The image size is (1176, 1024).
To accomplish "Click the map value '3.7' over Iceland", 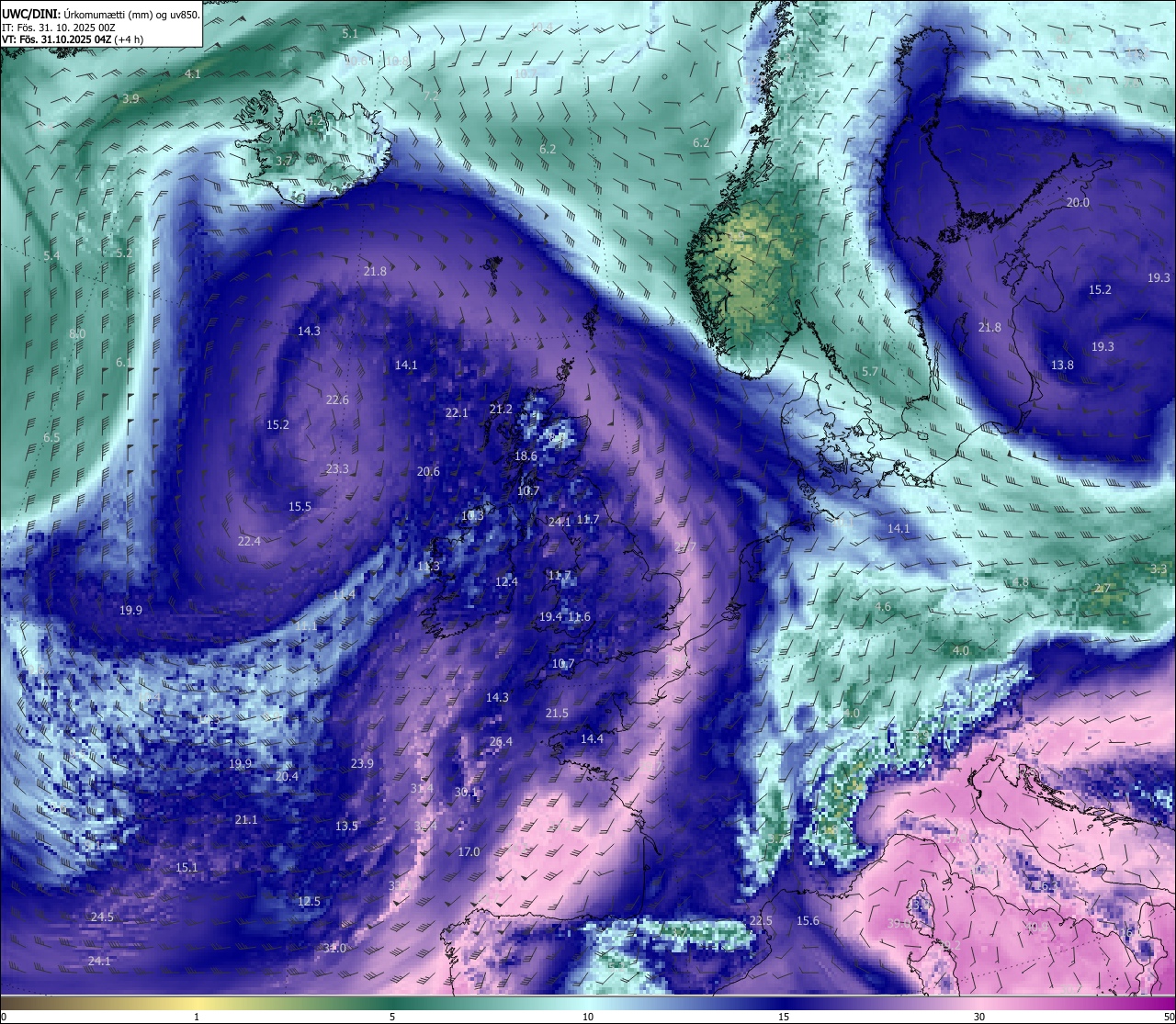I will coord(284,161).
